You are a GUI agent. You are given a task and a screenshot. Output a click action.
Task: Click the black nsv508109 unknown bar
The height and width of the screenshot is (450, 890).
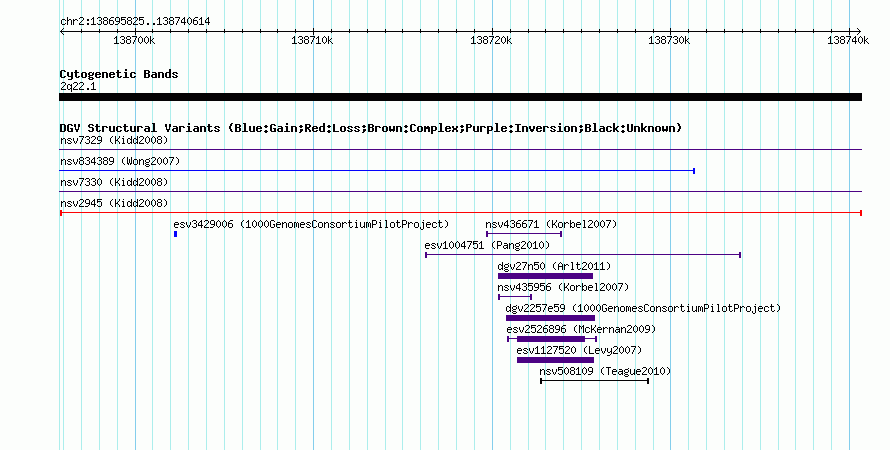coord(594,381)
